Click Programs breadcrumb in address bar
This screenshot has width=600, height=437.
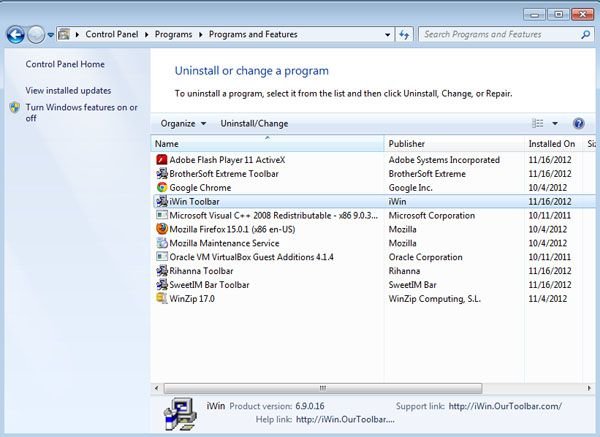coord(173,34)
